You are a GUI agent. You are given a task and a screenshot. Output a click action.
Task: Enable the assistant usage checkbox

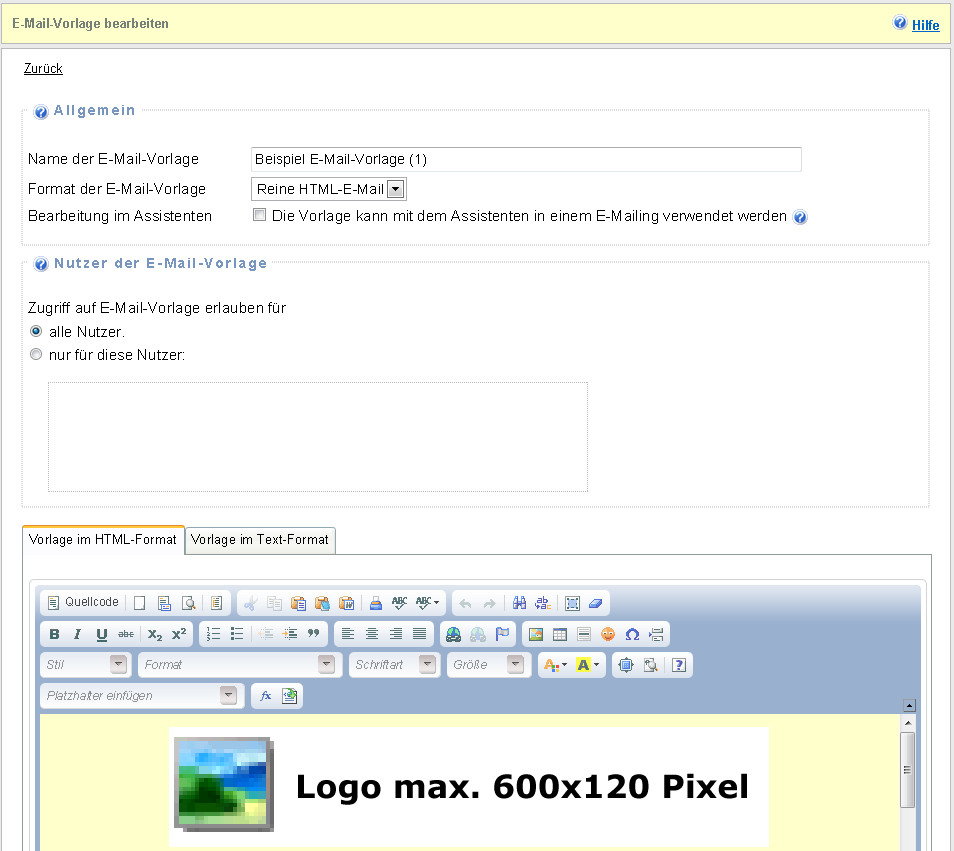point(260,215)
